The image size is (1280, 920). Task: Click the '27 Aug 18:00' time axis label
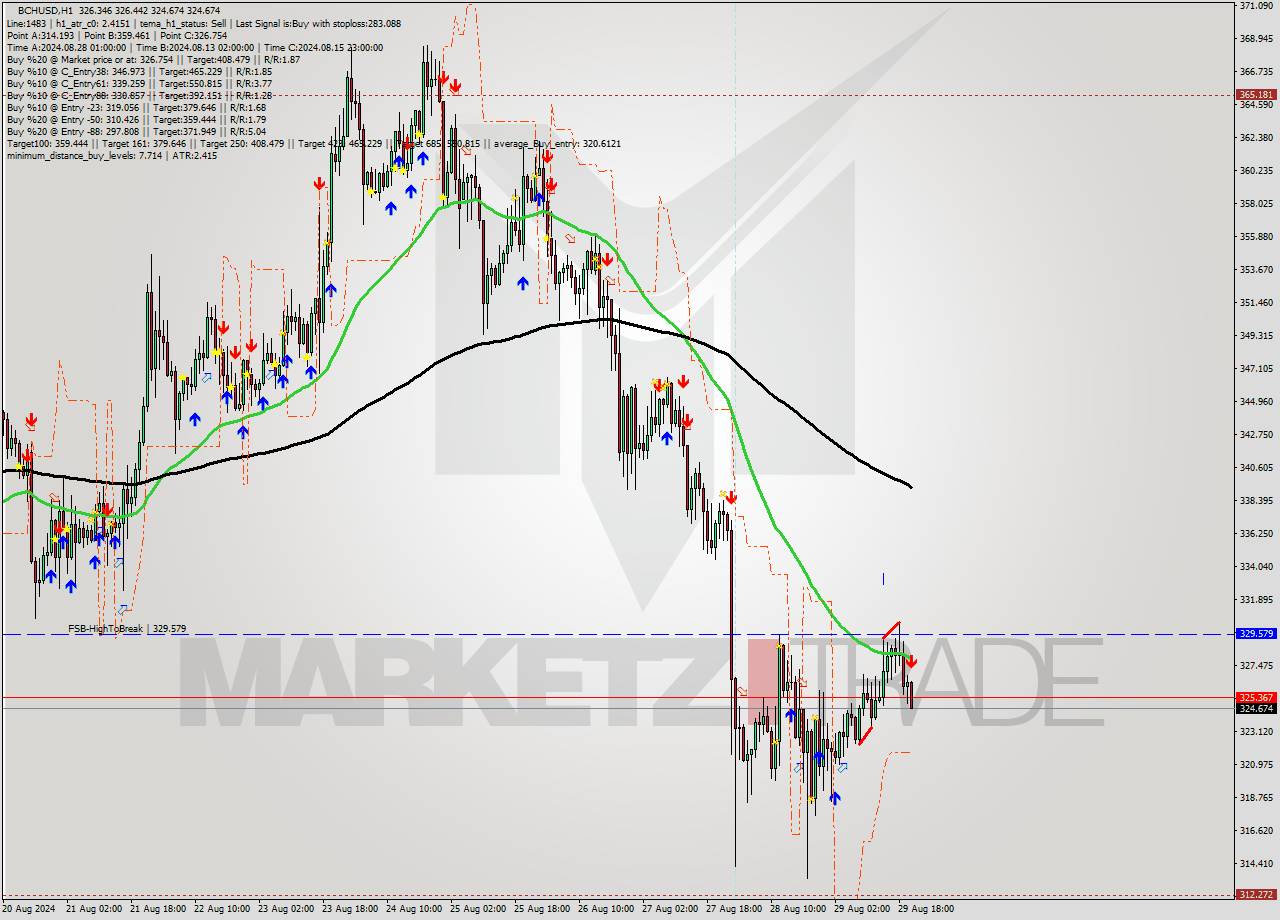(x=733, y=909)
